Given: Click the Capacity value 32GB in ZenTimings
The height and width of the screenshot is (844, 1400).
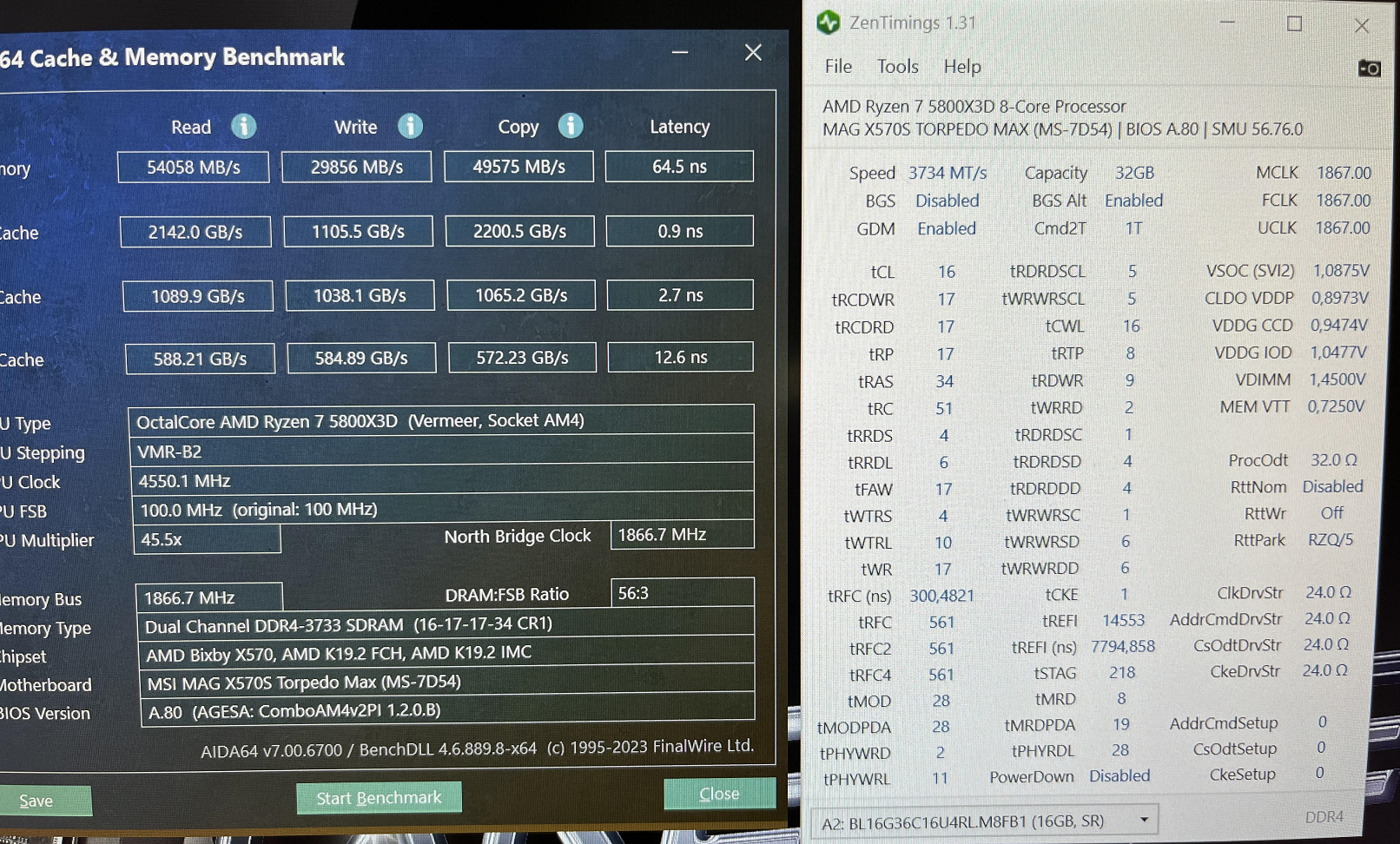Looking at the screenshot, I should [1134, 173].
